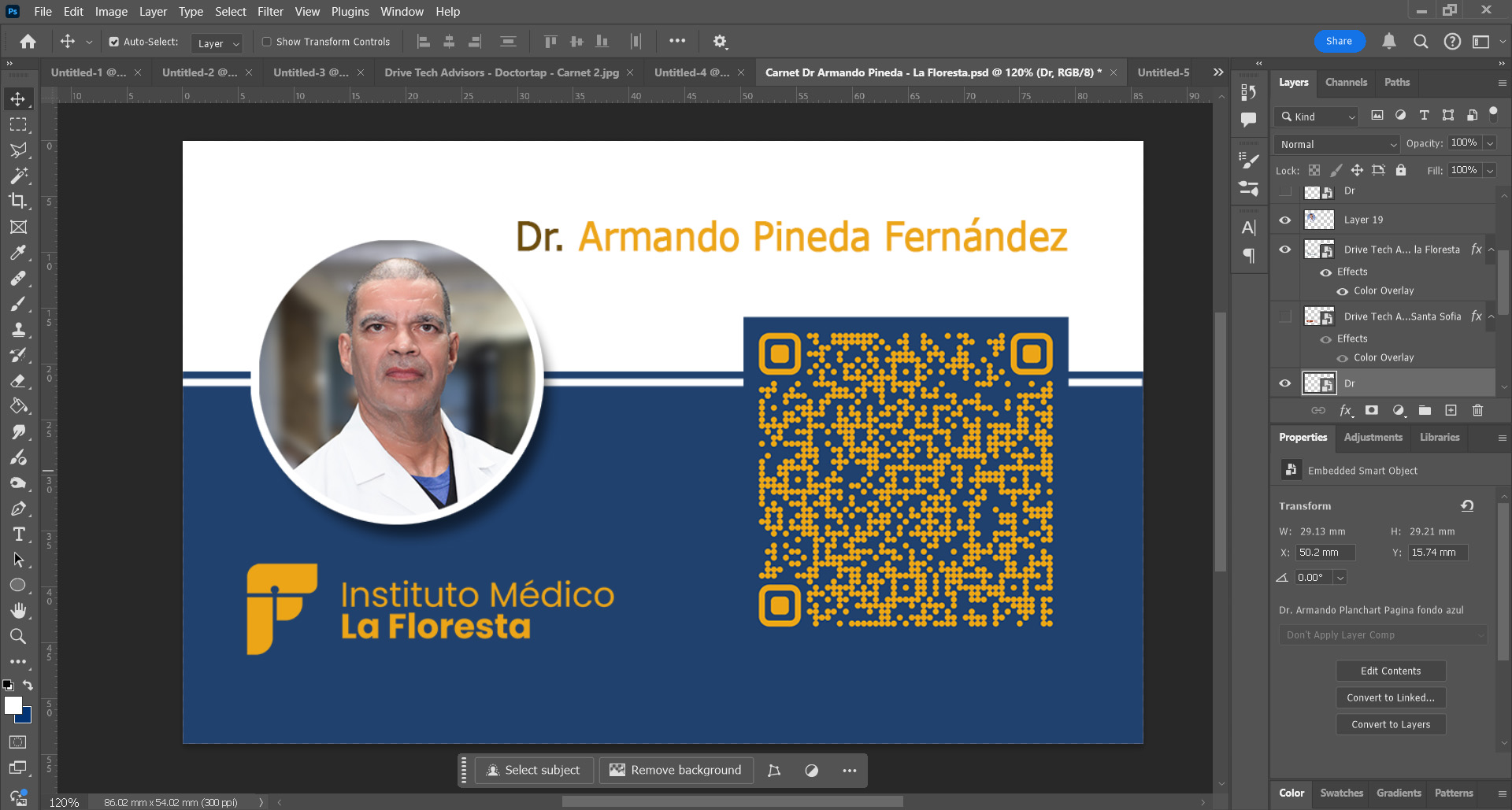Switch to the Channels tab
This screenshot has width=1512, height=810.
tap(1346, 82)
